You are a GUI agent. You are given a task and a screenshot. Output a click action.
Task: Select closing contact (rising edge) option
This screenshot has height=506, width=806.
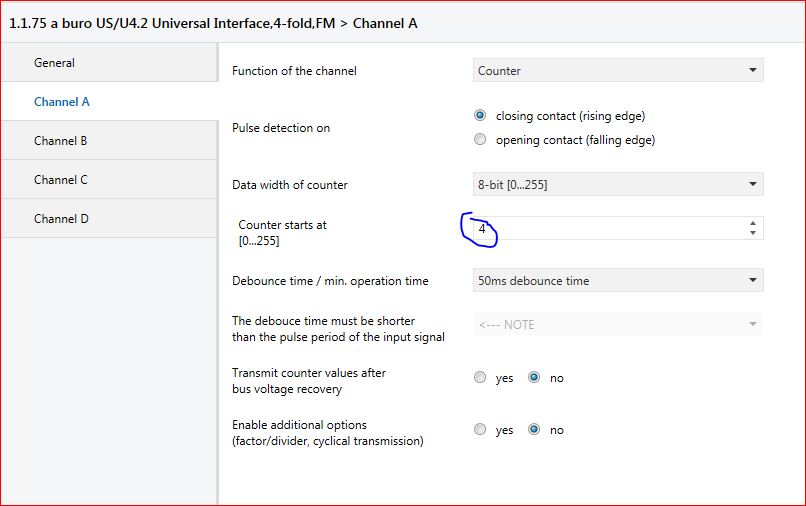(480, 116)
